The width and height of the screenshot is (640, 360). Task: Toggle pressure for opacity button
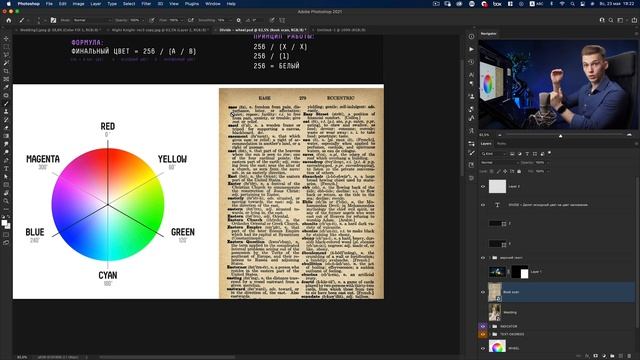point(152,20)
